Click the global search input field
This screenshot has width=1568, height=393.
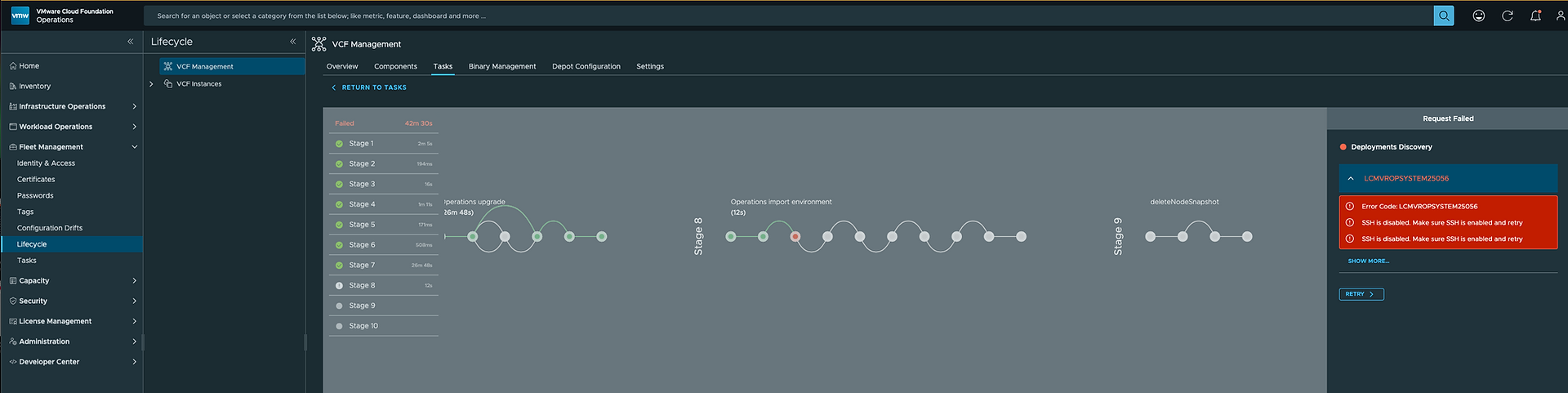[788, 16]
